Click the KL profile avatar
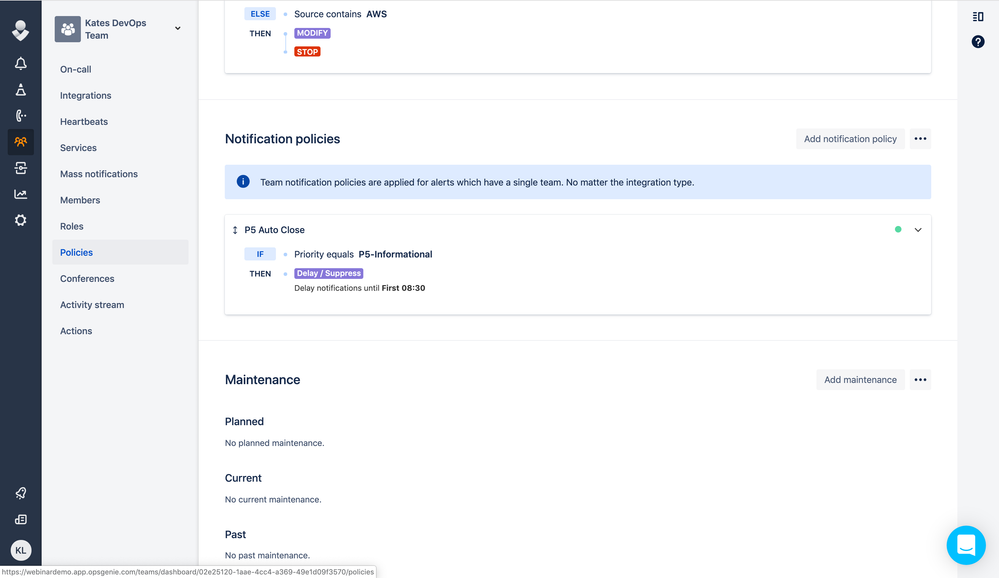 coord(20,550)
